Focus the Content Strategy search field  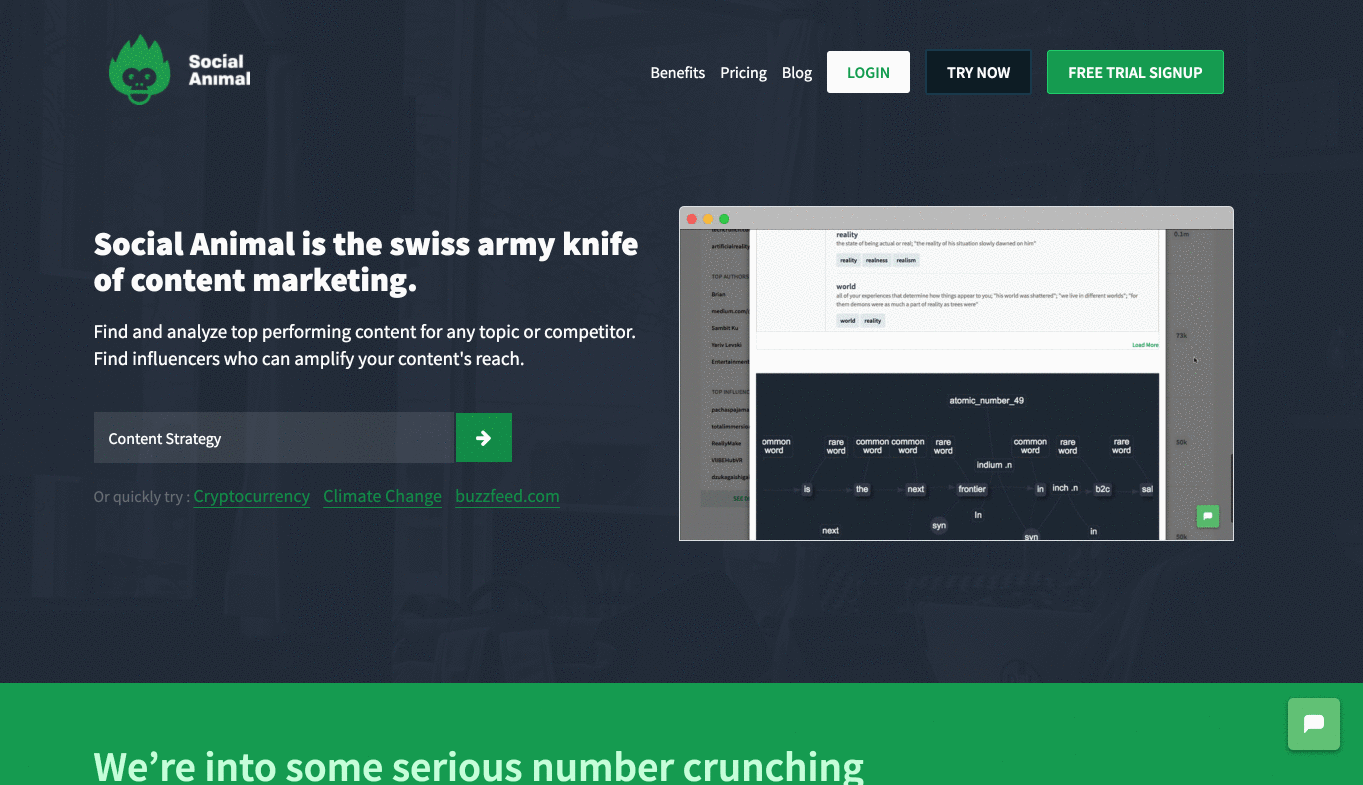[x=274, y=438]
